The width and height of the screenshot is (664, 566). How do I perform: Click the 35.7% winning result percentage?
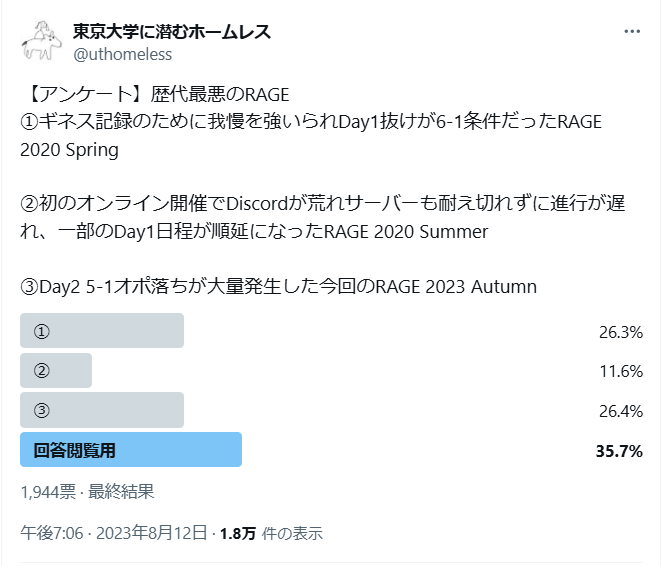(619, 451)
